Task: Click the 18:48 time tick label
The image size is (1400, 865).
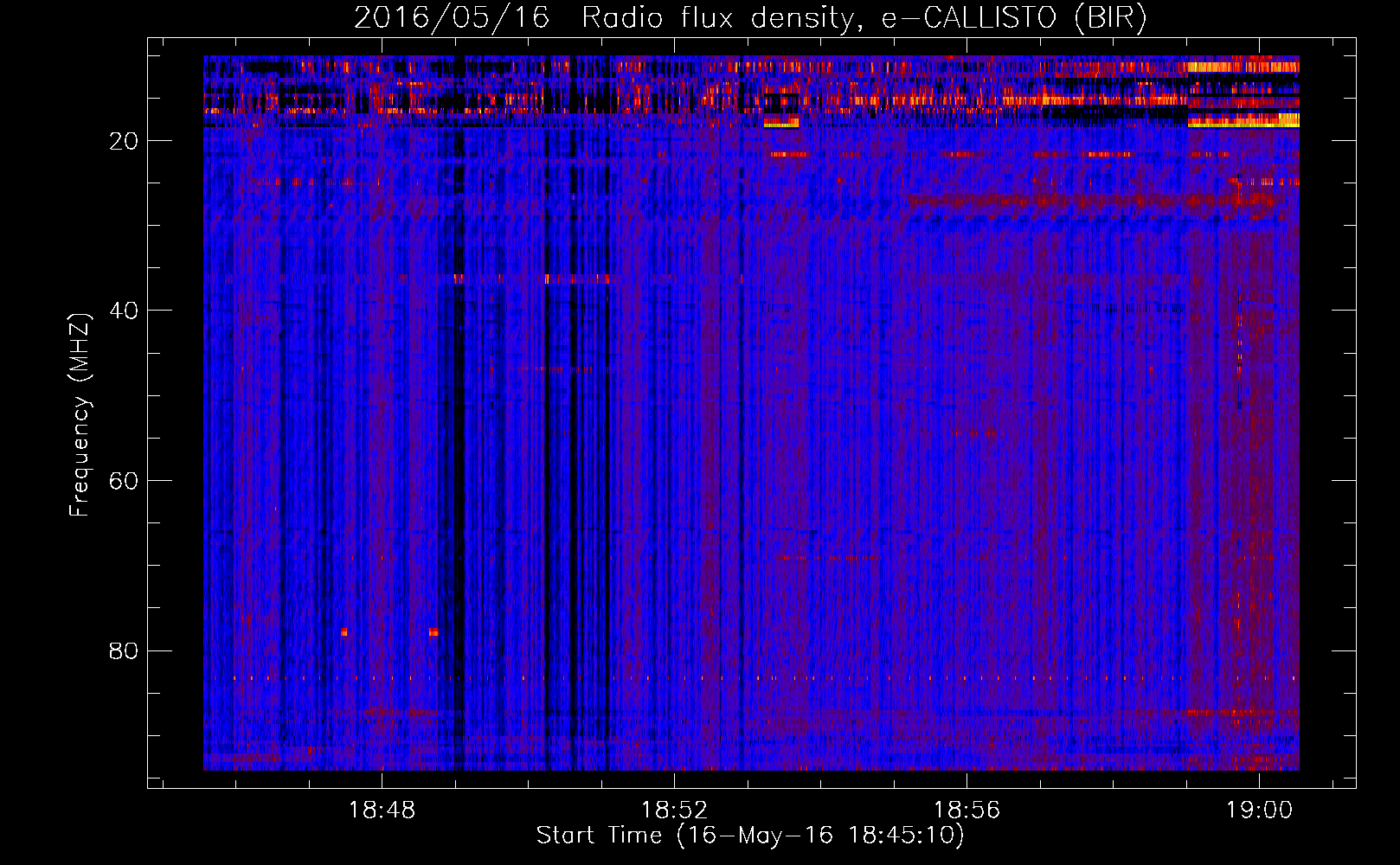Action: click(x=382, y=810)
